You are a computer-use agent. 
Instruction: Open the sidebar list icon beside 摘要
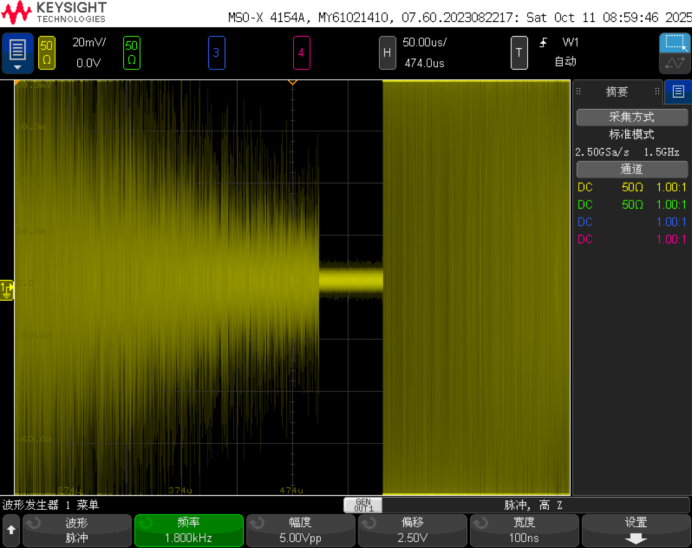[x=678, y=92]
